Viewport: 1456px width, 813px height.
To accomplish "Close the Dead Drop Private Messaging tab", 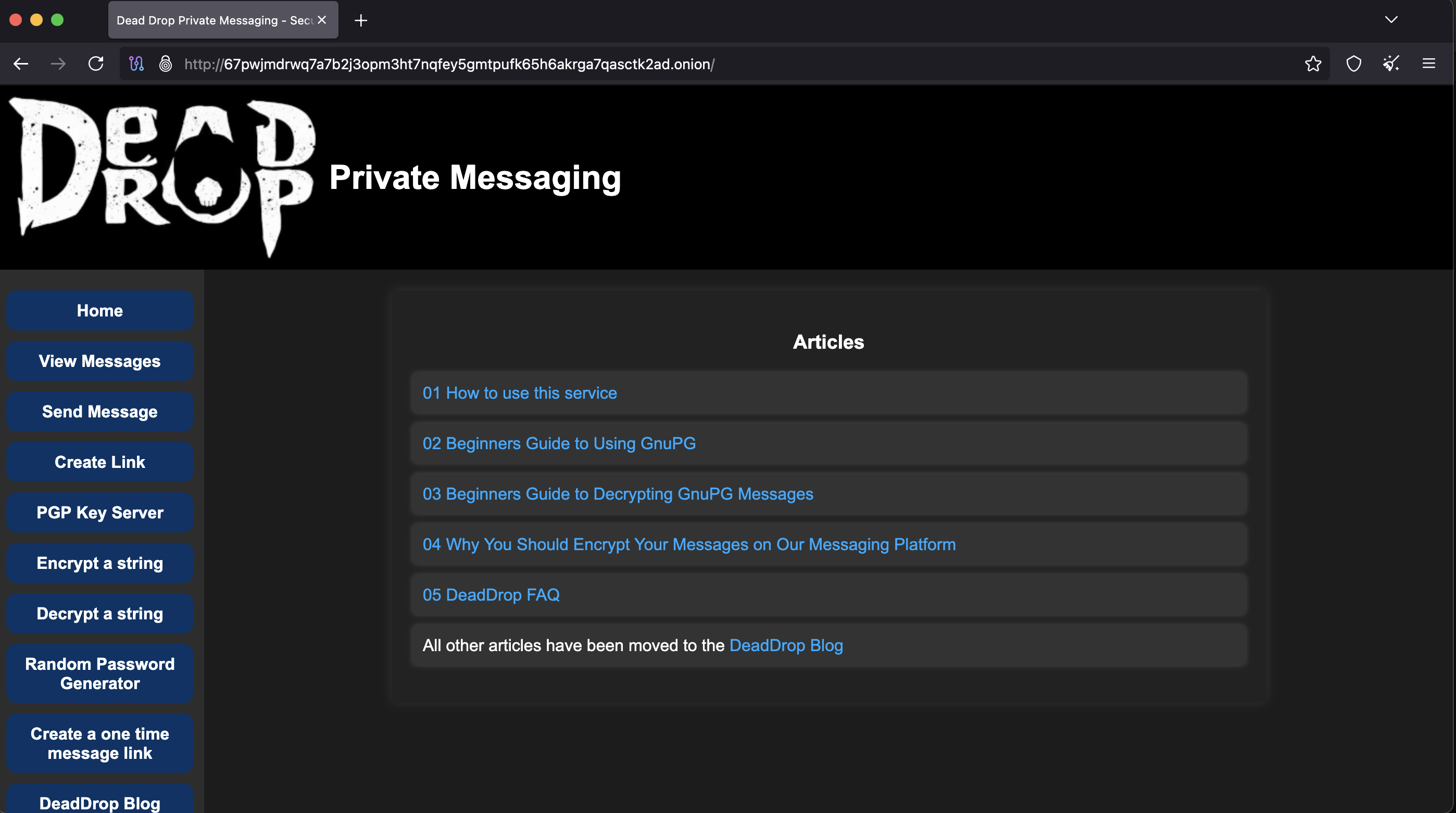I will pyautogui.click(x=321, y=20).
